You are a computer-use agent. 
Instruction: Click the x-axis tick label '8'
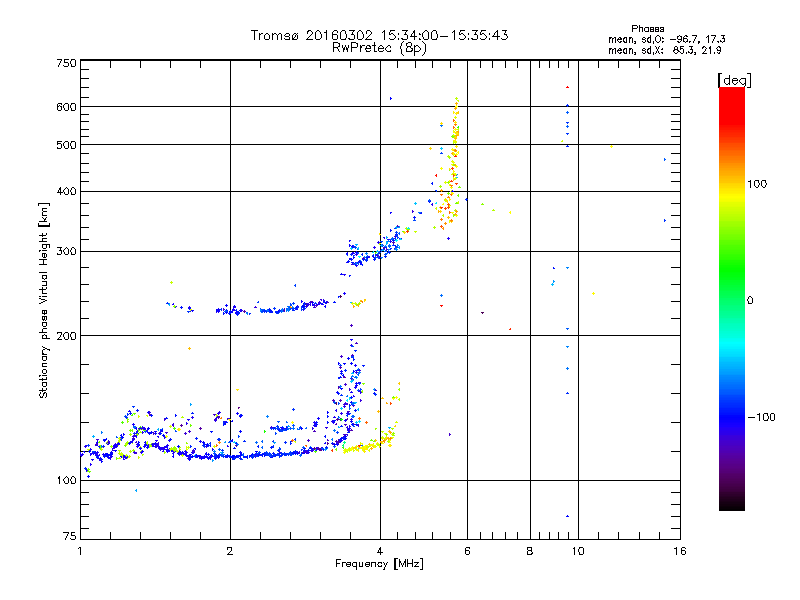pyautogui.click(x=530, y=551)
